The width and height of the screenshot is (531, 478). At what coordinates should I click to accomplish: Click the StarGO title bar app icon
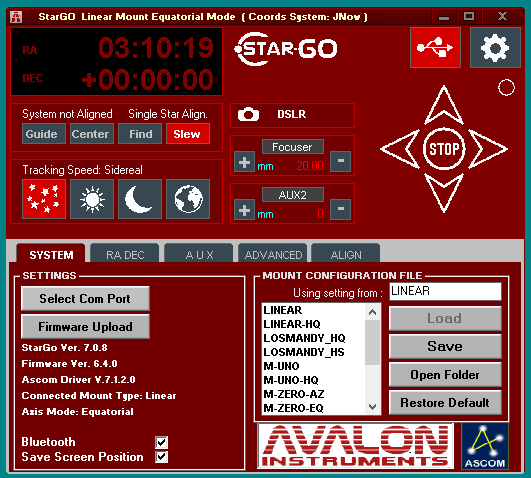pyautogui.click(x=16, y=17)
